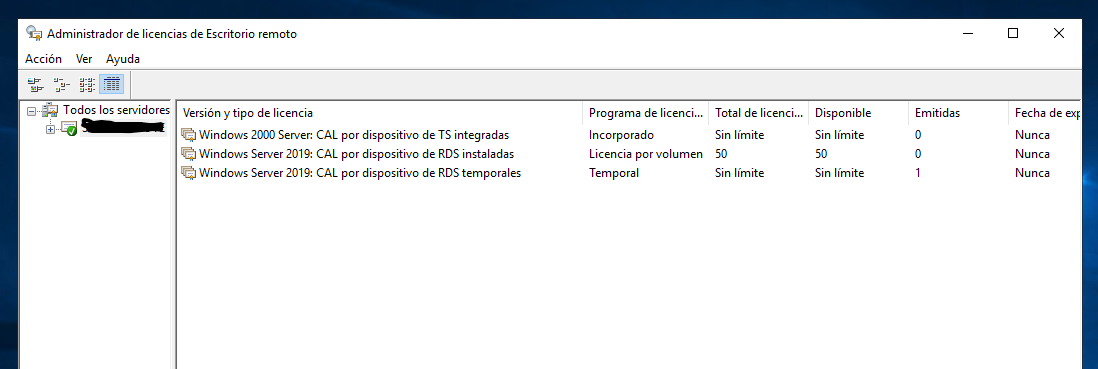Click the RDS temporales license row icon
This screenshot has width=1098, height=369.
[x=188, y=173]
